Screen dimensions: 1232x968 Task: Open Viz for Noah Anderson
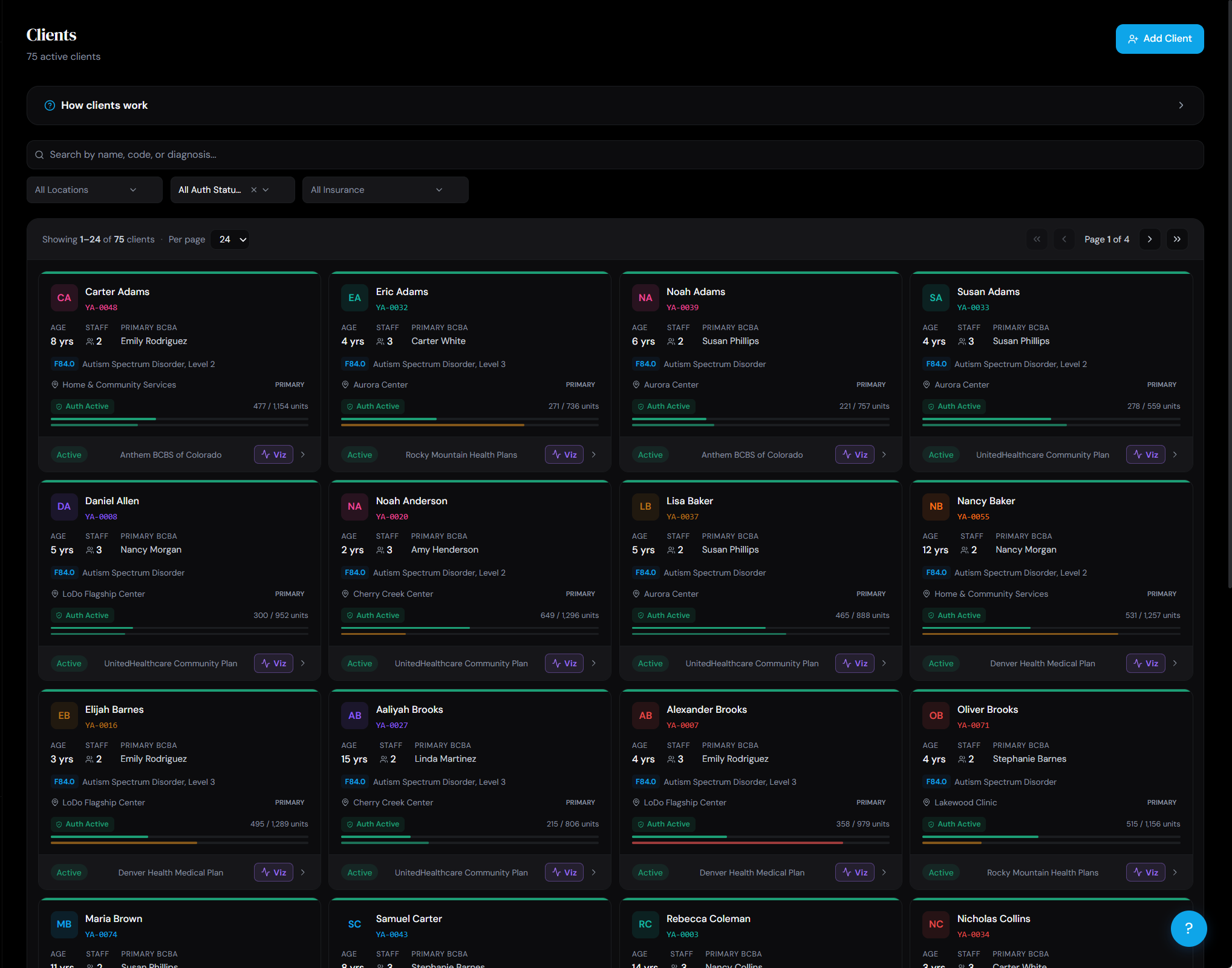[x=564, y=663]
